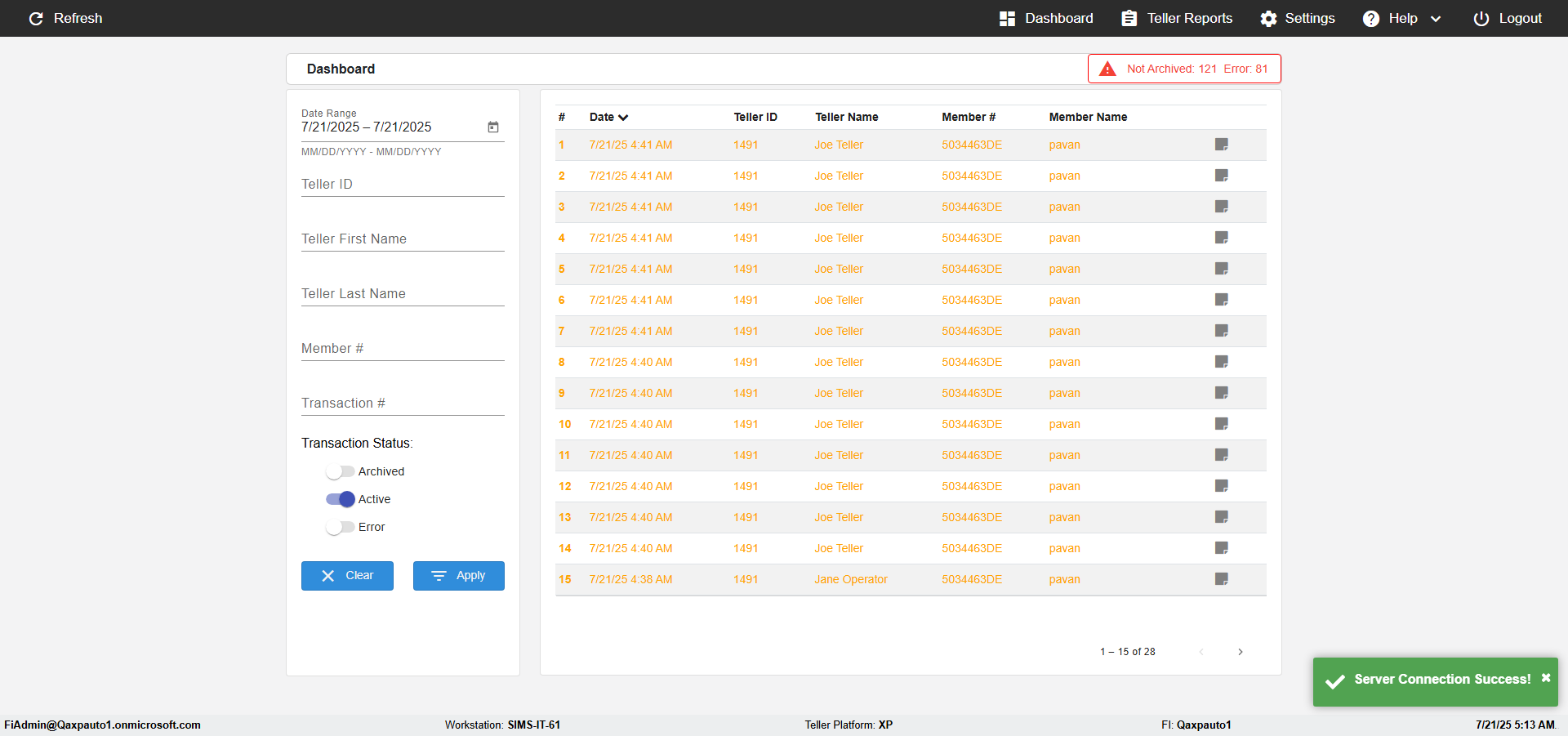1568x736 pixels.
Task: Open the date range calendar picker icon
Action: click(x=493, y=127)
